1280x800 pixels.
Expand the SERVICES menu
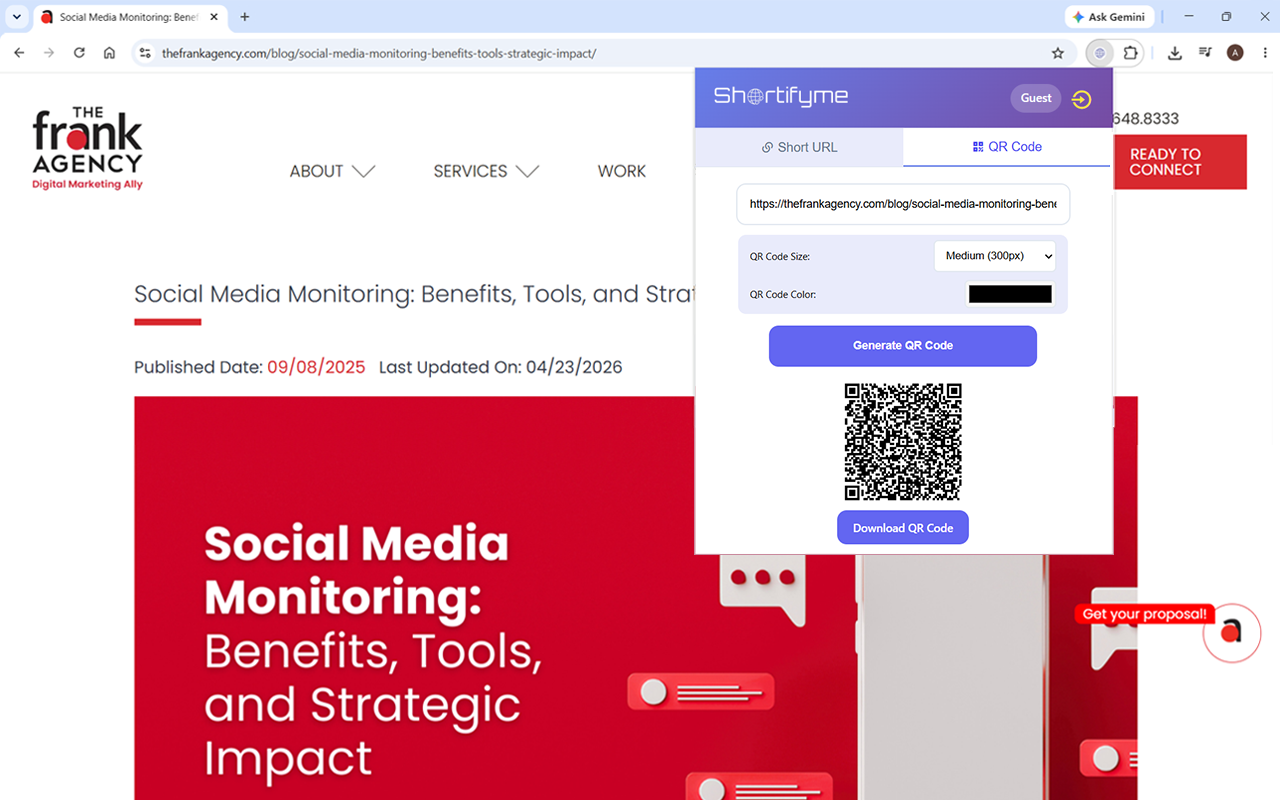(x=486, y=171)
